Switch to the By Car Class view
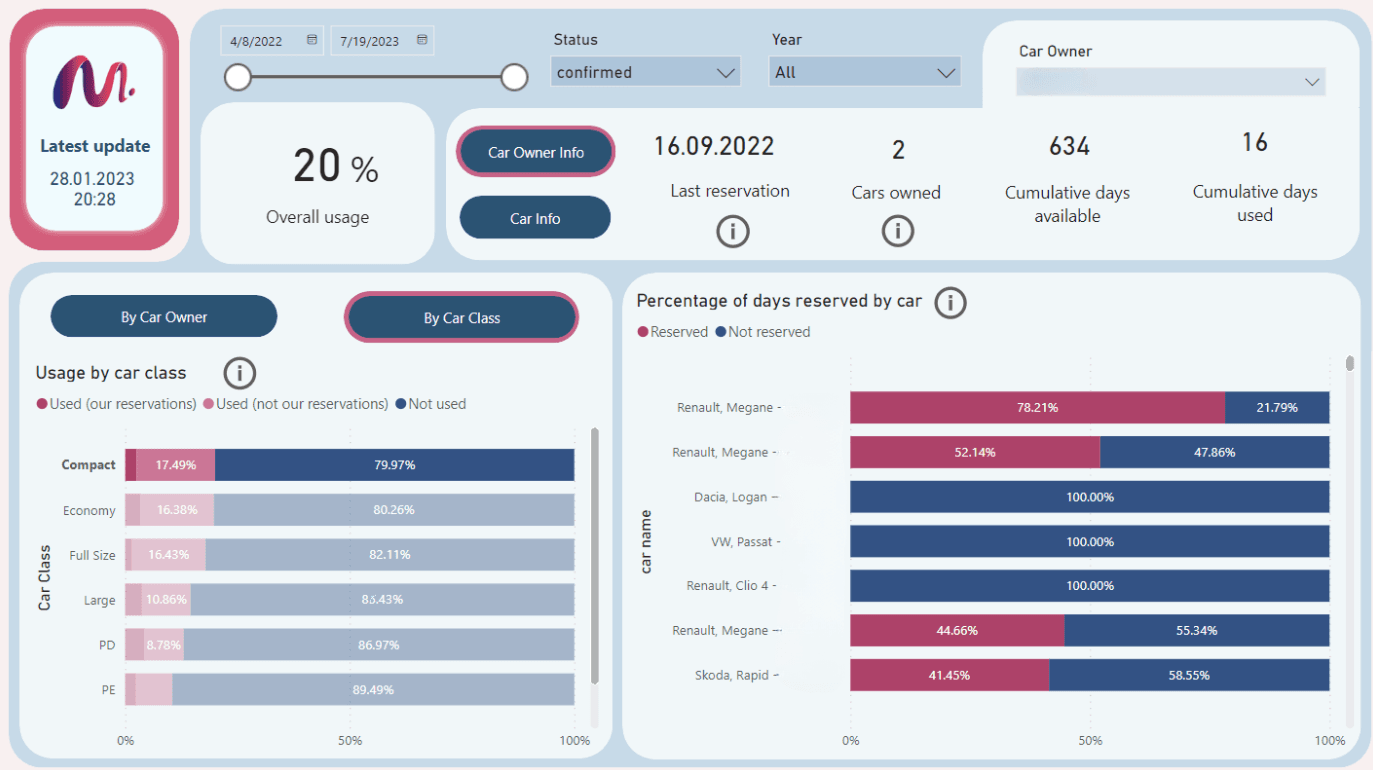The width and height of the screenshot is (1373, 770). (x=461, y=316)
